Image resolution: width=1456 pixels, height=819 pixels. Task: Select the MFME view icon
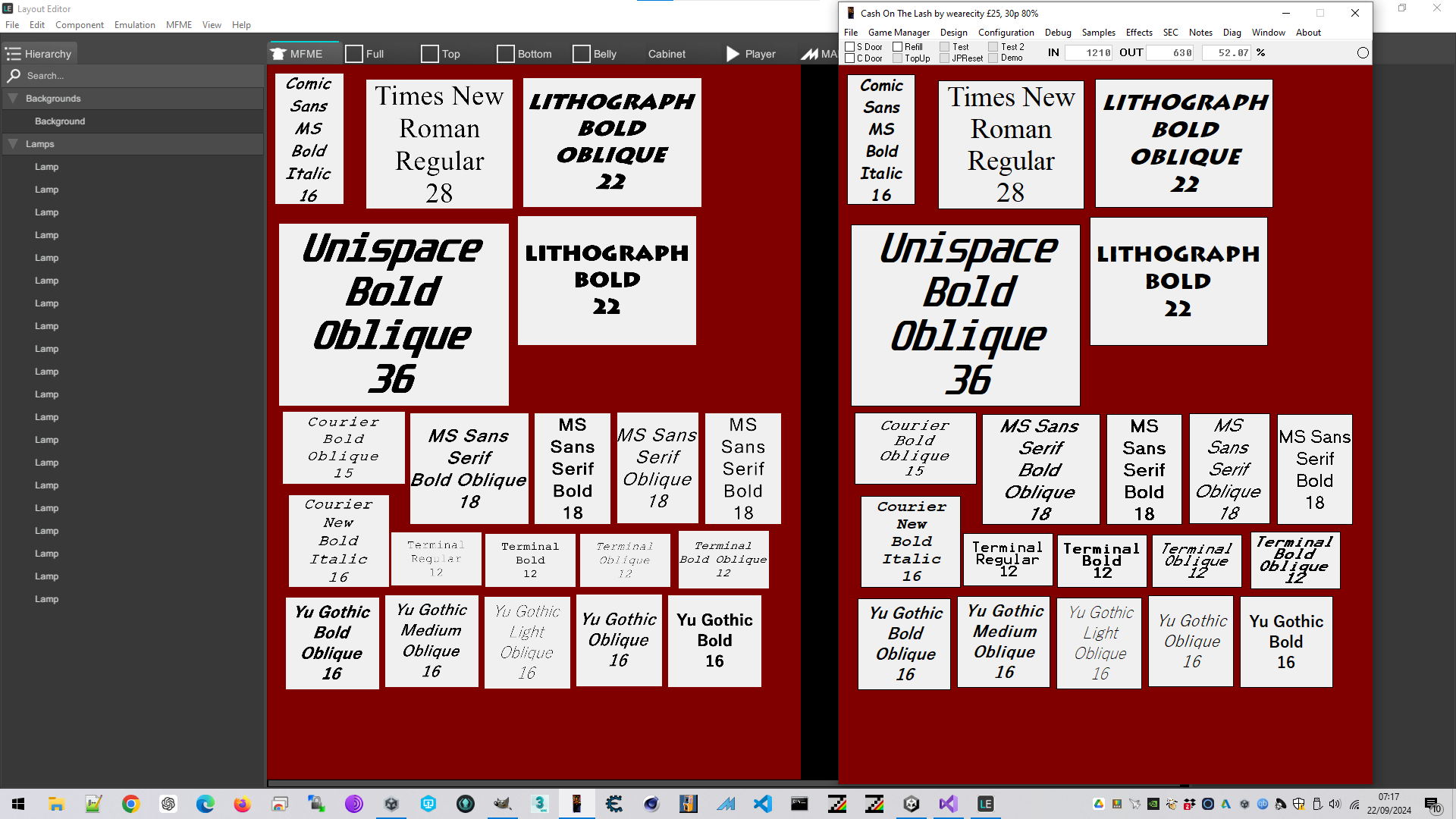(x=278, y=54)
